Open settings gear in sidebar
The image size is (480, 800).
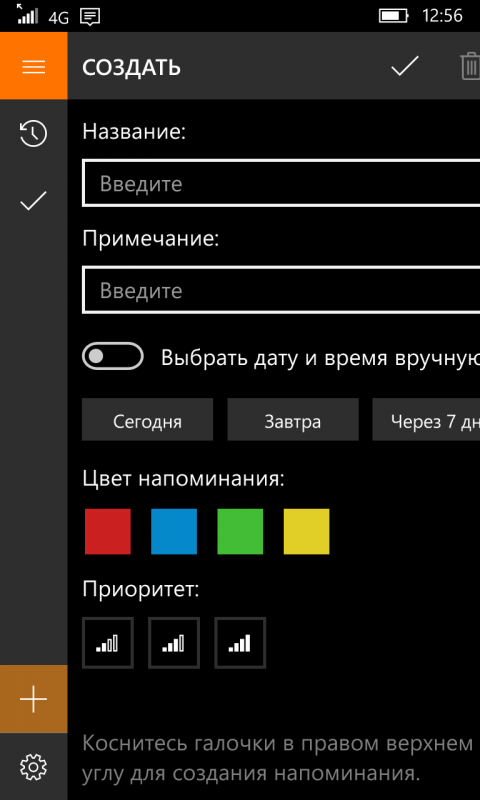tap(34, 766)
